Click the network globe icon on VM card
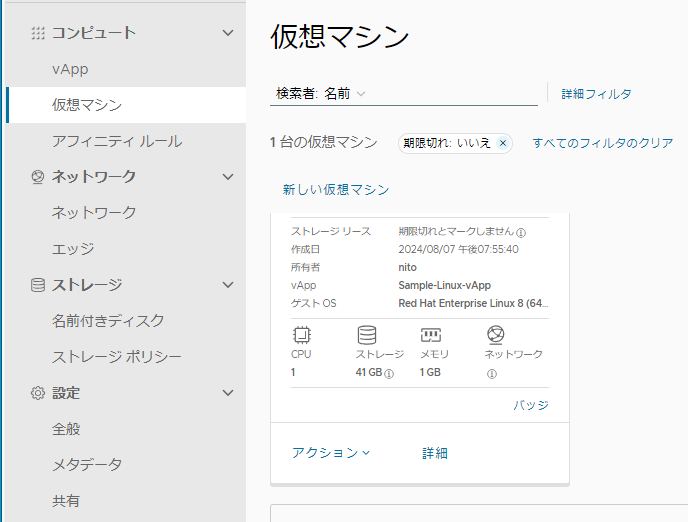 495,335
